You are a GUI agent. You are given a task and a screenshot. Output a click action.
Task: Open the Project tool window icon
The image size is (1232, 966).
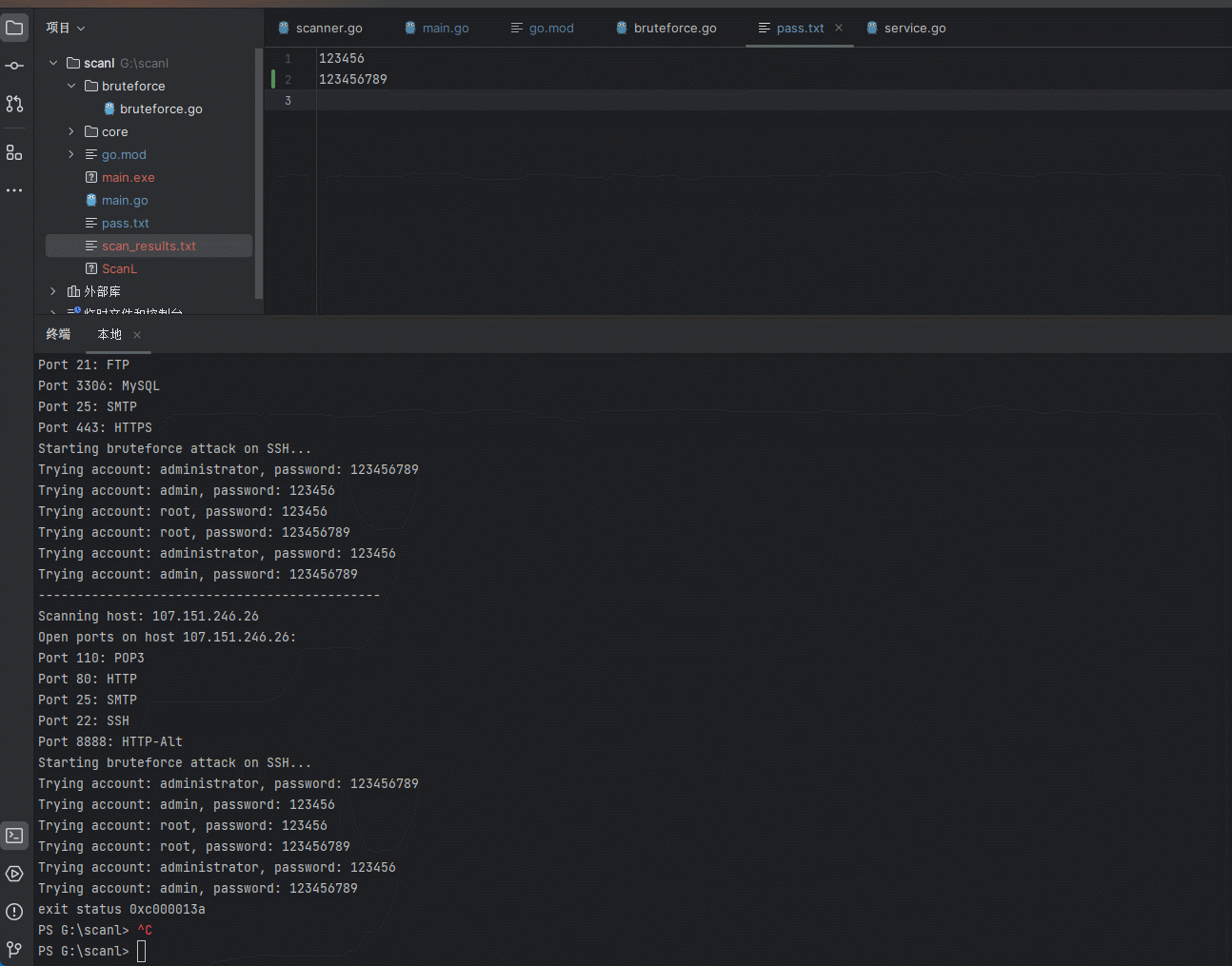coord(14,28)
